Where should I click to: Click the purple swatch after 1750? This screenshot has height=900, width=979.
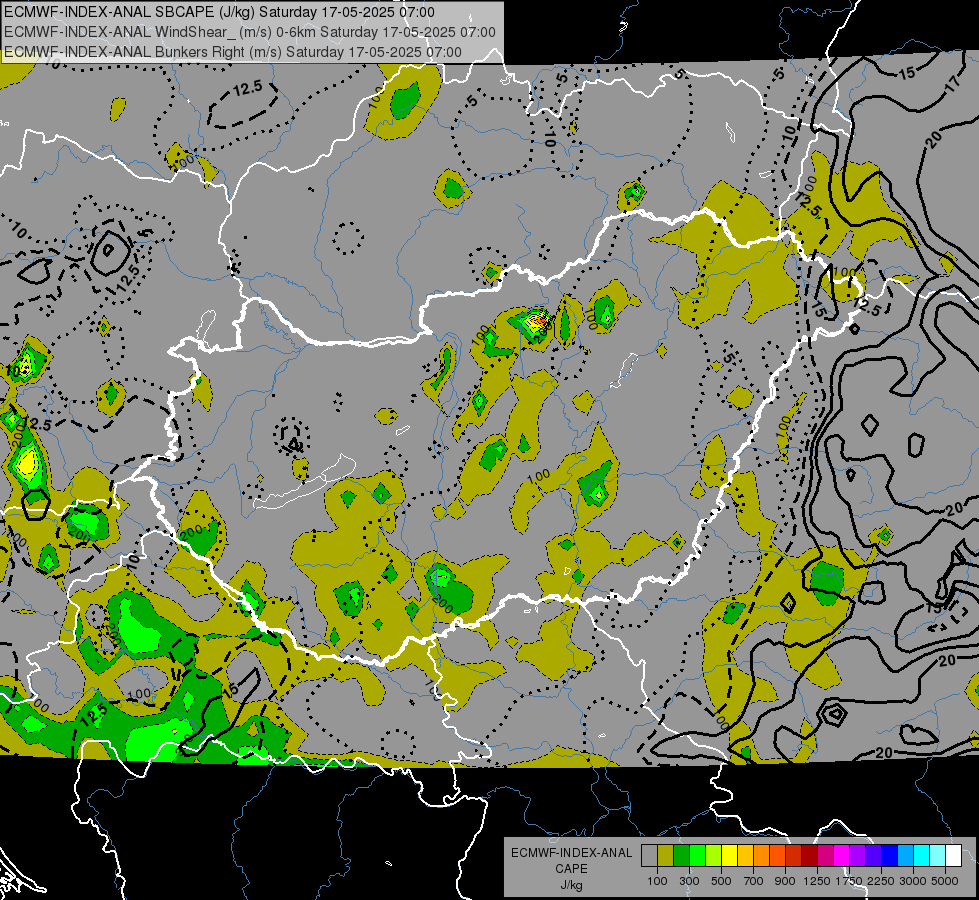tap(858, 856)
